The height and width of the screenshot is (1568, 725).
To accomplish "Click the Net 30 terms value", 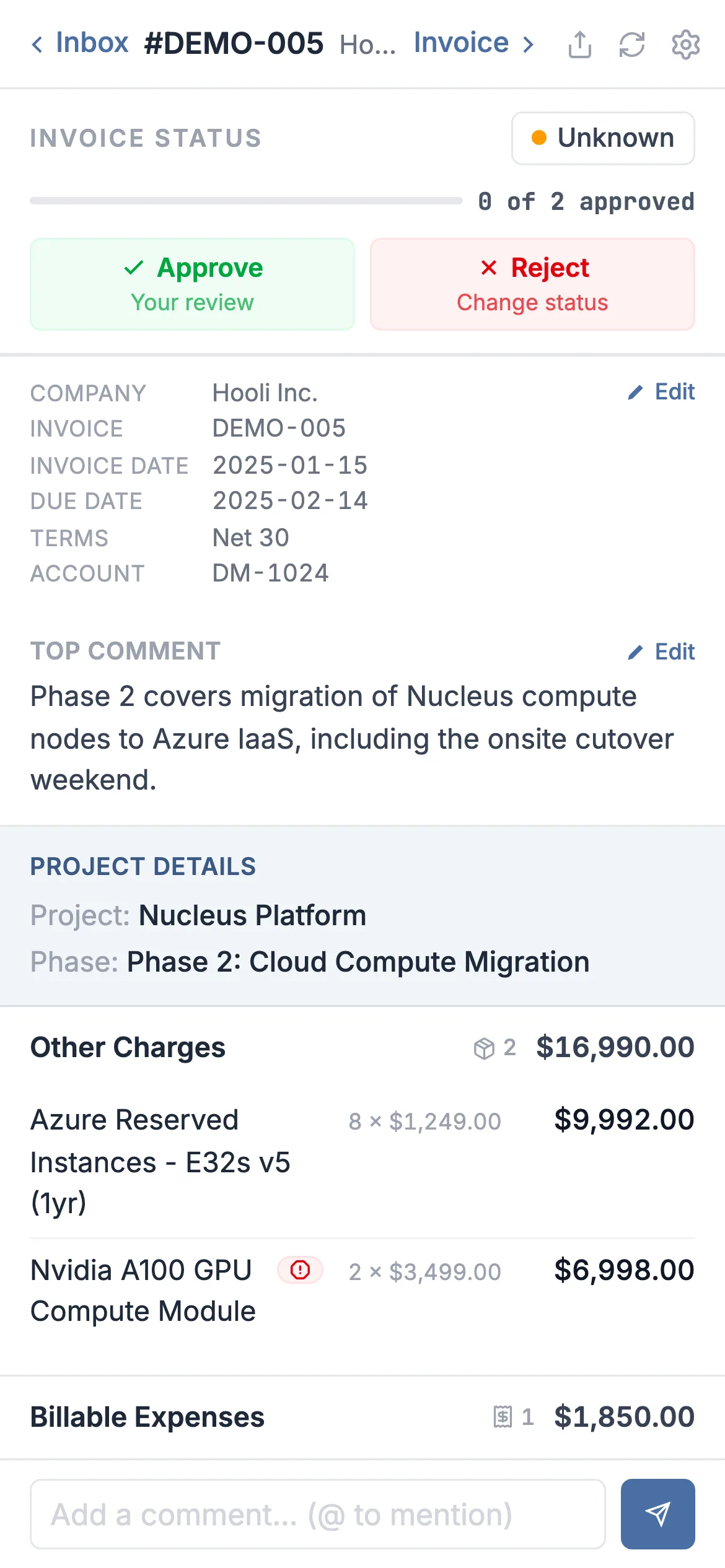I will 251,538.
